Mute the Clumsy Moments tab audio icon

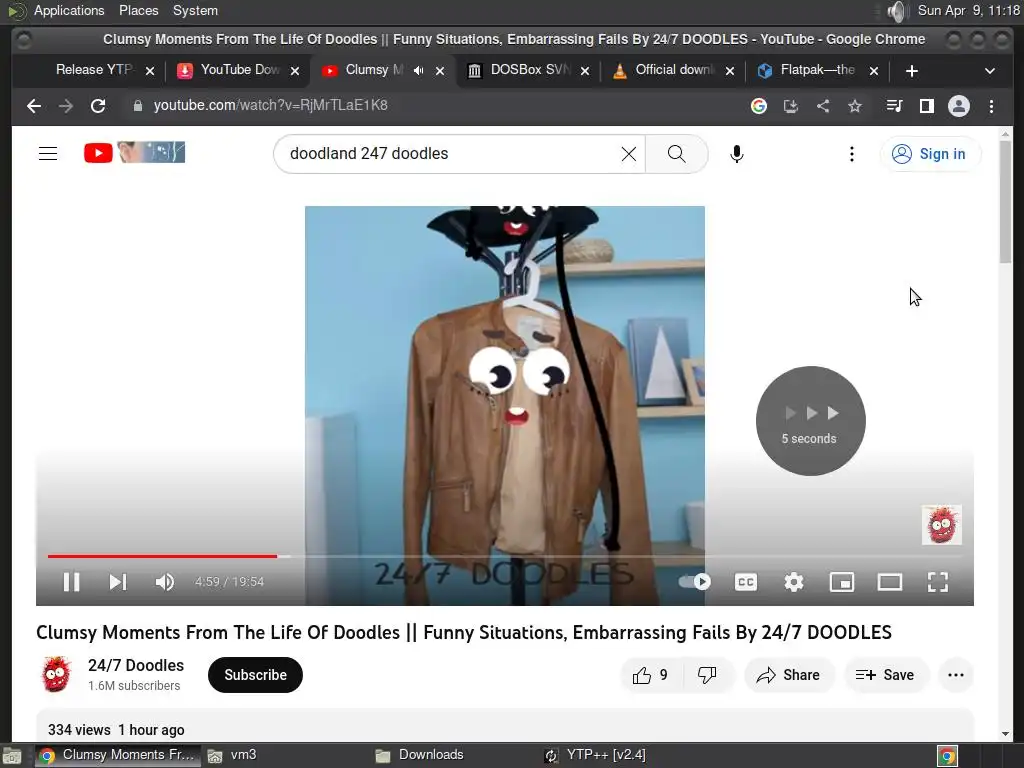tap(419, 71)
